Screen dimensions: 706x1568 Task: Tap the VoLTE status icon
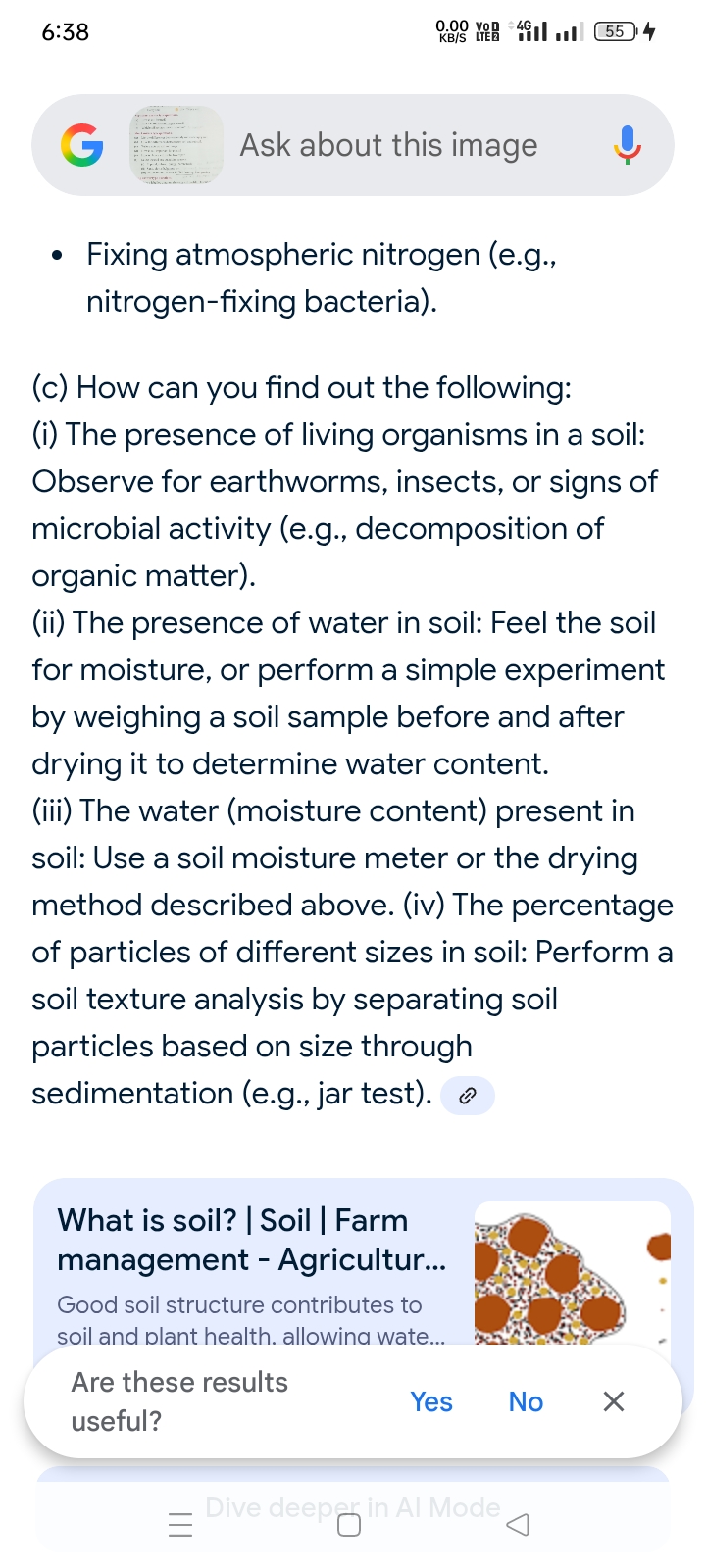tap(487, 31)
